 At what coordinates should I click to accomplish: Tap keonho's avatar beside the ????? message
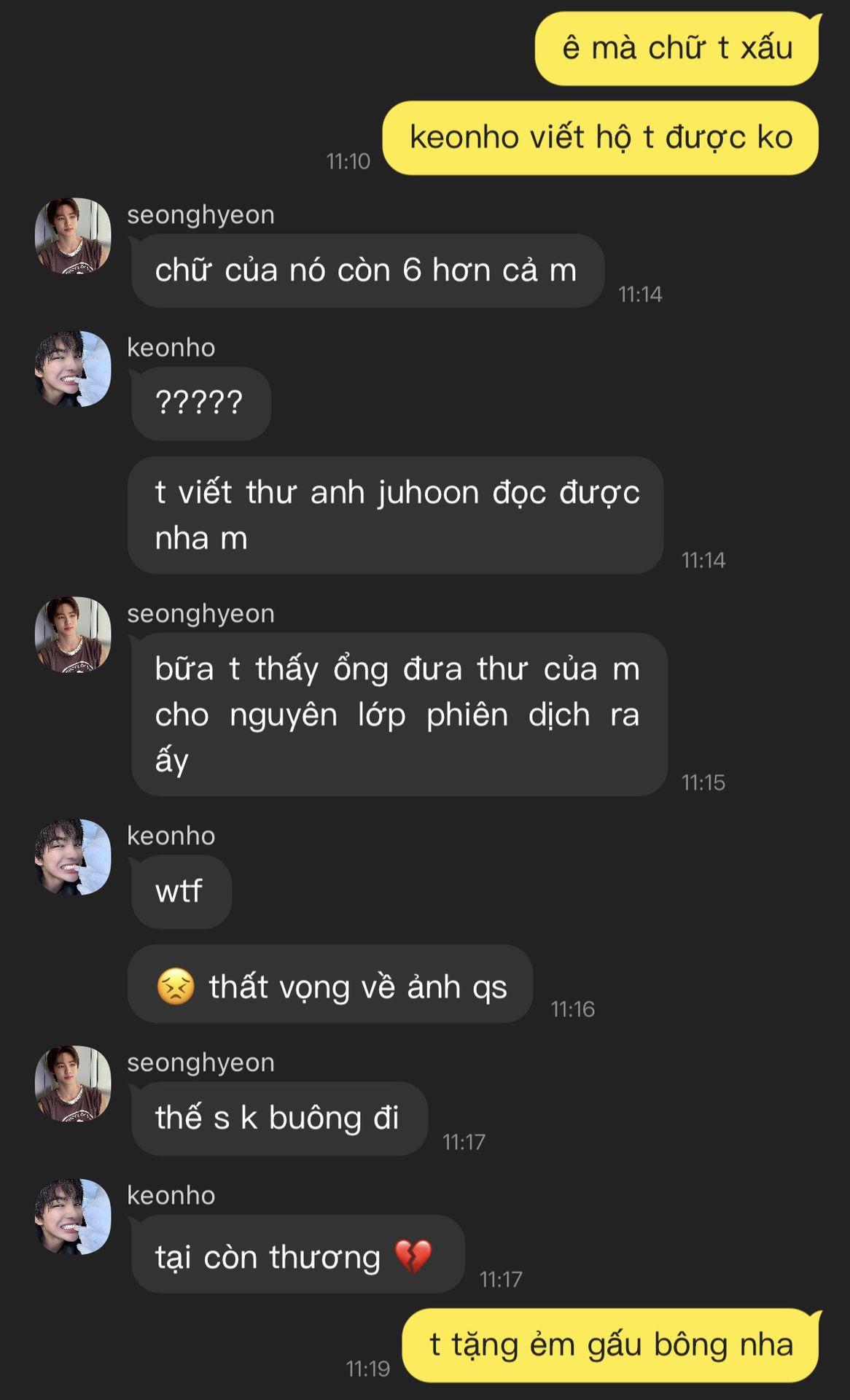pos(73,369)
